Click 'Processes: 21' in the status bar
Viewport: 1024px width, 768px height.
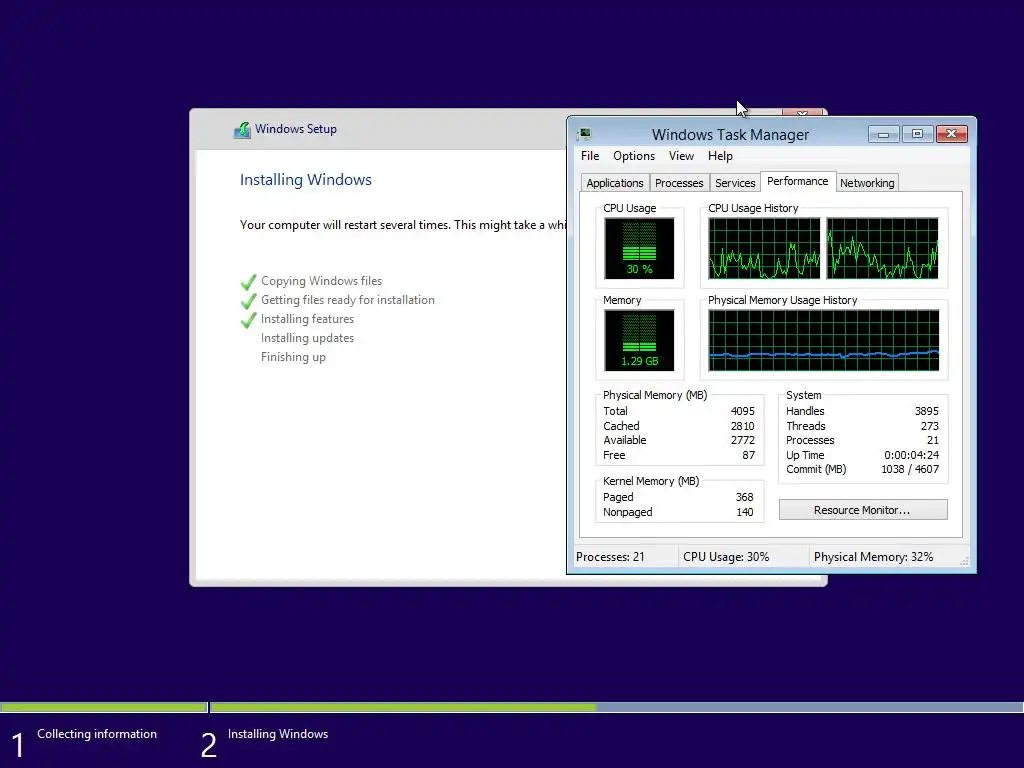pyautogui.click(x=610, y=557)
